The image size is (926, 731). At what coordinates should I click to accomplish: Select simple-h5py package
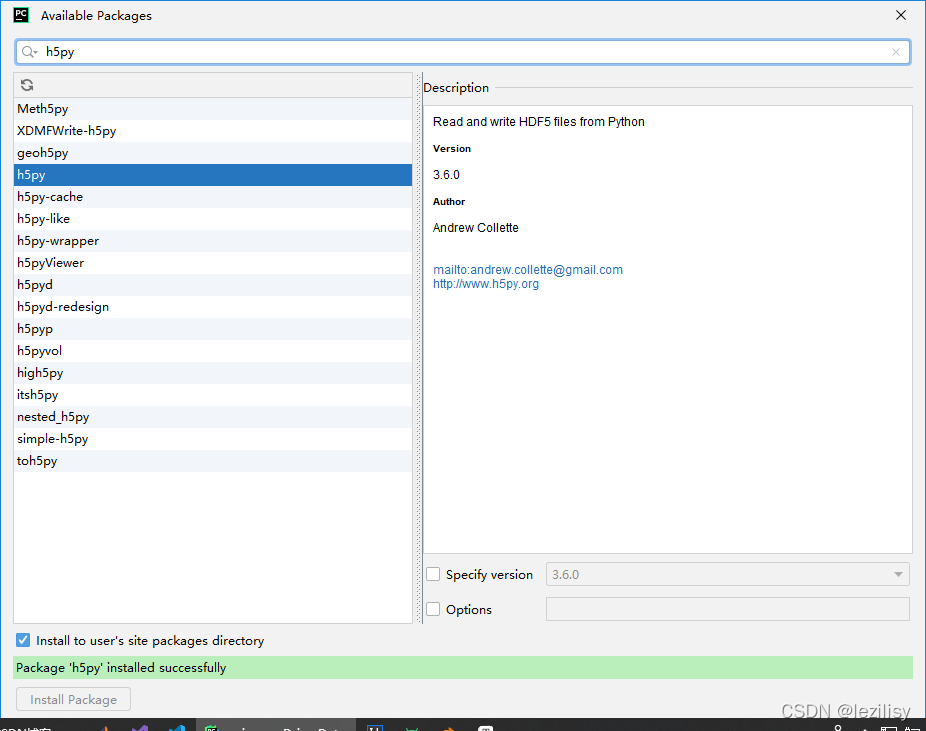(x=213, y=439)
